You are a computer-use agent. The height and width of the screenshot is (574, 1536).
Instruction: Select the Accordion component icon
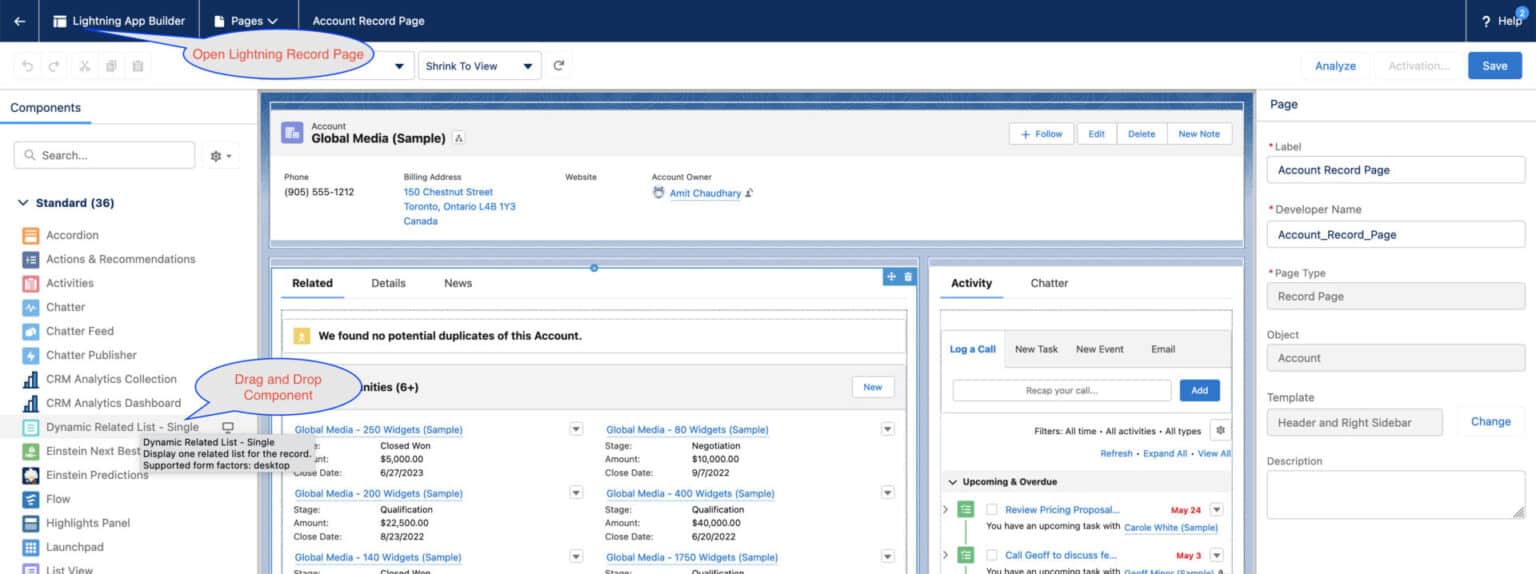click(x=31, y=235)
